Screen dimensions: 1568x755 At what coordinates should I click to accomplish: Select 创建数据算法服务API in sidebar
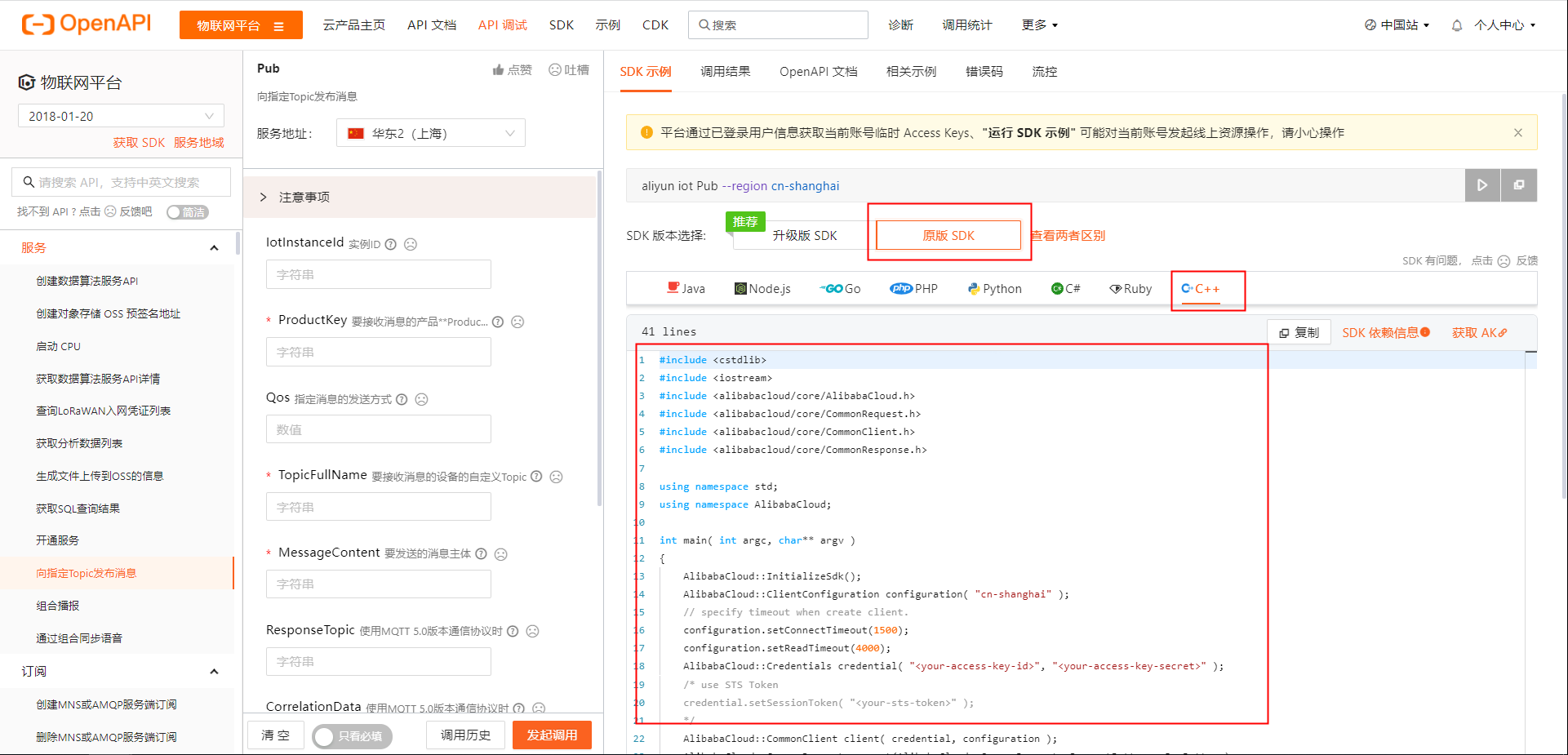click(87, 281)
